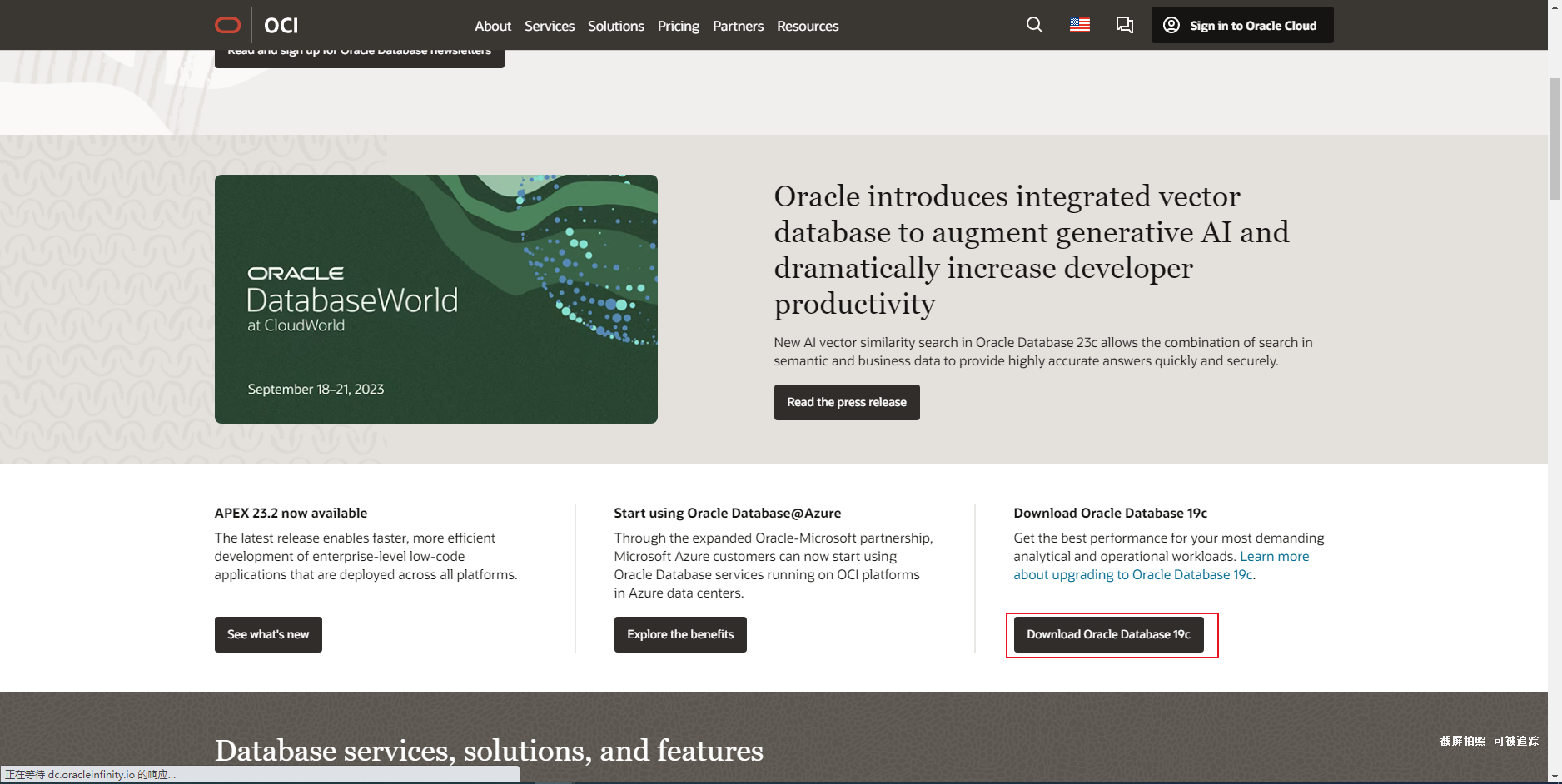The height and width of the screenshot is (784, 1562).
Task: Click the Oracle logo in the header
Action: click(x=226, y=25)
